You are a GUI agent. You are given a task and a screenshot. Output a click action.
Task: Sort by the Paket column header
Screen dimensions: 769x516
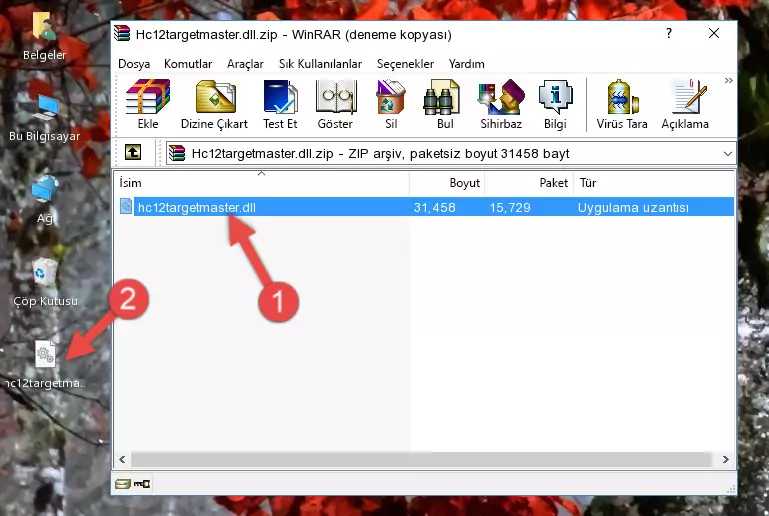[529, 182]
